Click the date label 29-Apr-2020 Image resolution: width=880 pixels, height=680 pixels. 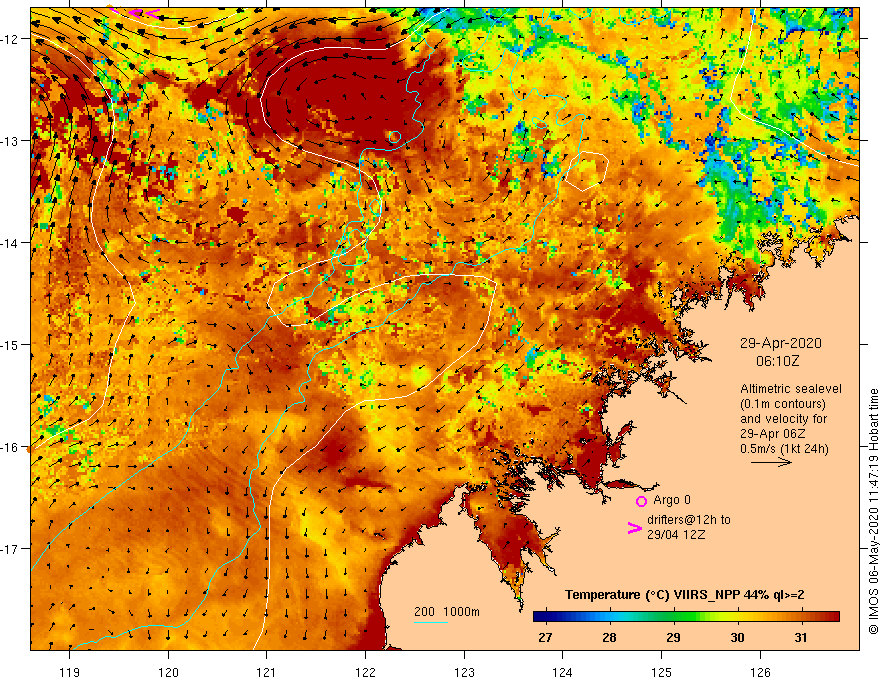point(780,343)
